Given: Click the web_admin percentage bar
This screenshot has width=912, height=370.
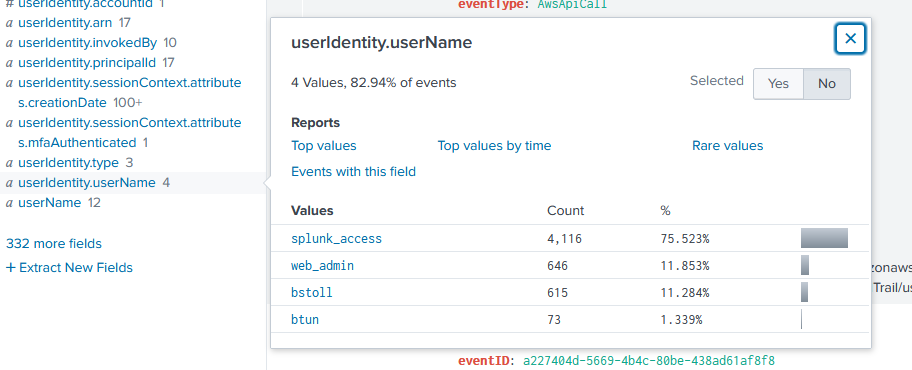Looking at the screenshot, I should [805, 265].
